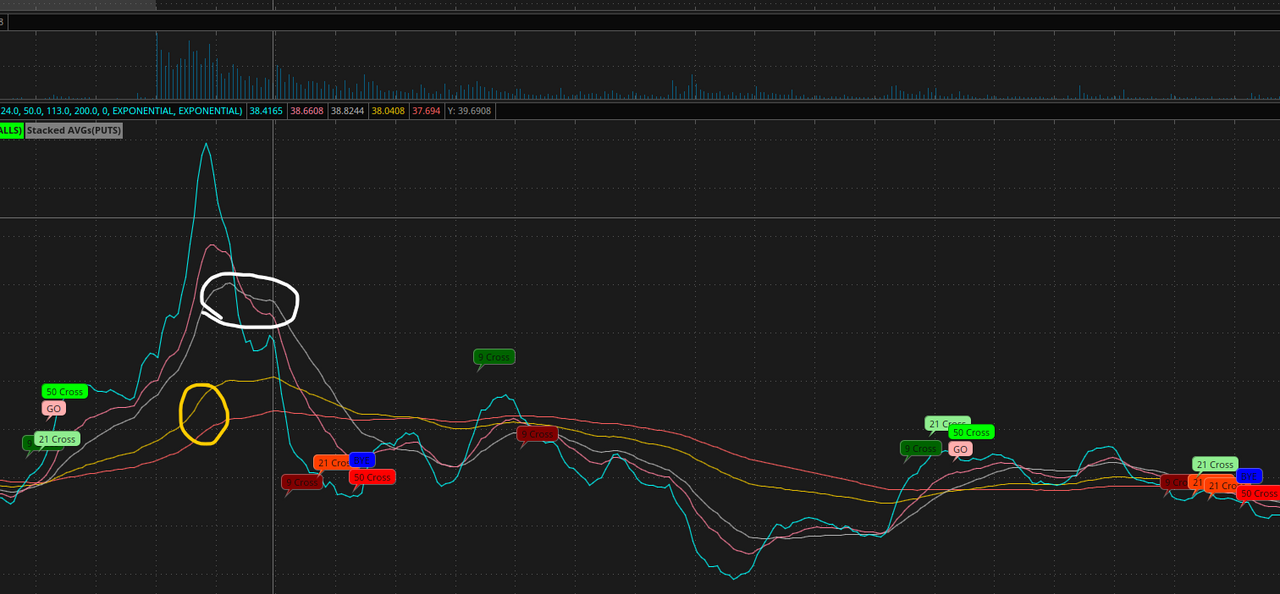Select the cyan 38.4165 average value
This screenshot has width=1280, height=594.
[x=266, y=111]
